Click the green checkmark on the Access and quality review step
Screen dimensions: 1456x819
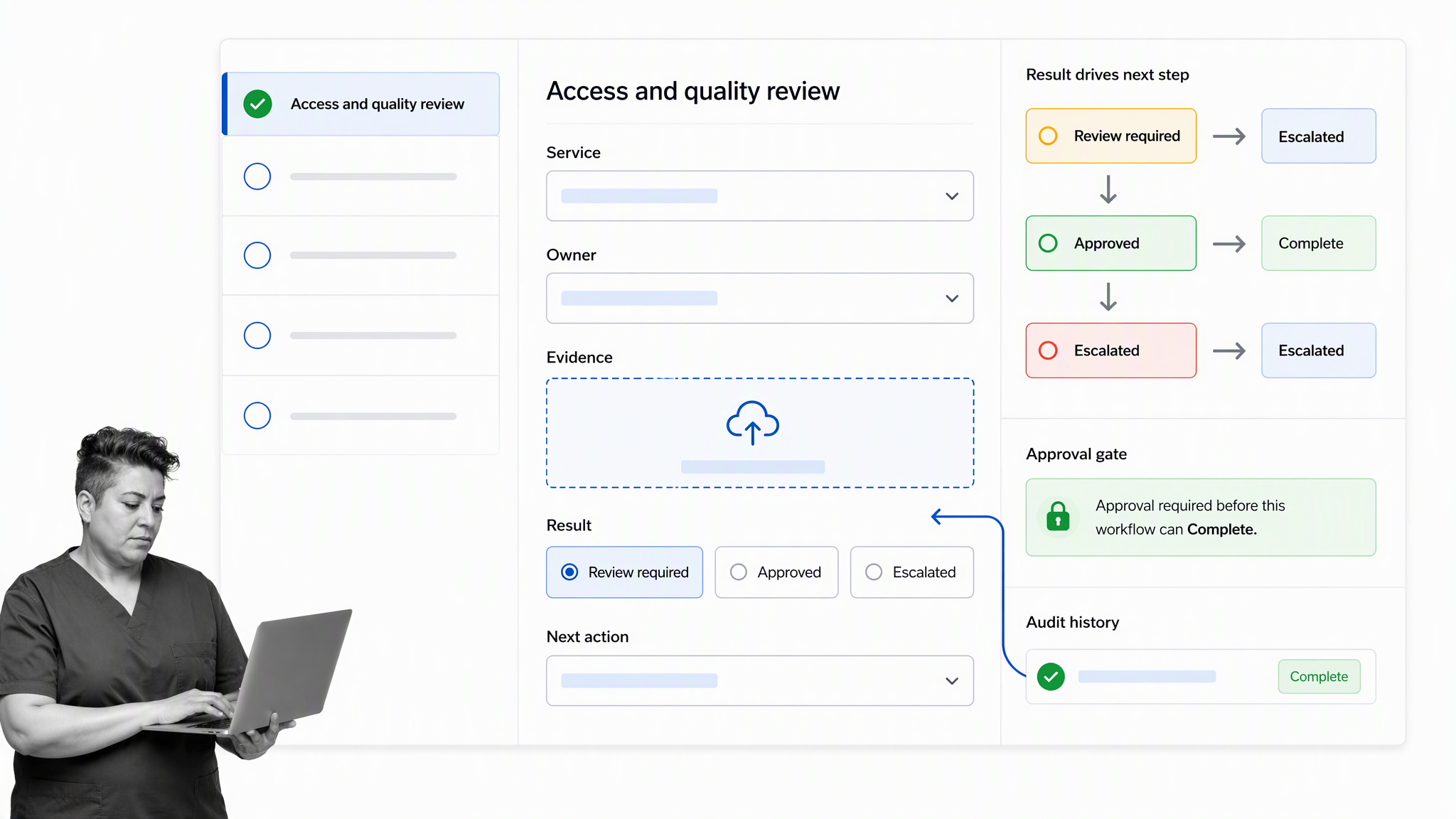(257, 104)
